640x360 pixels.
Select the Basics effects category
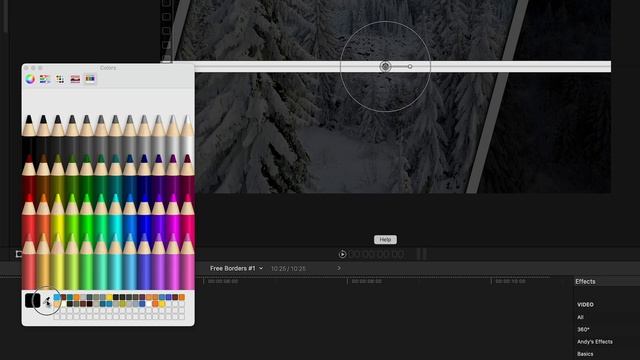(585, 354)
